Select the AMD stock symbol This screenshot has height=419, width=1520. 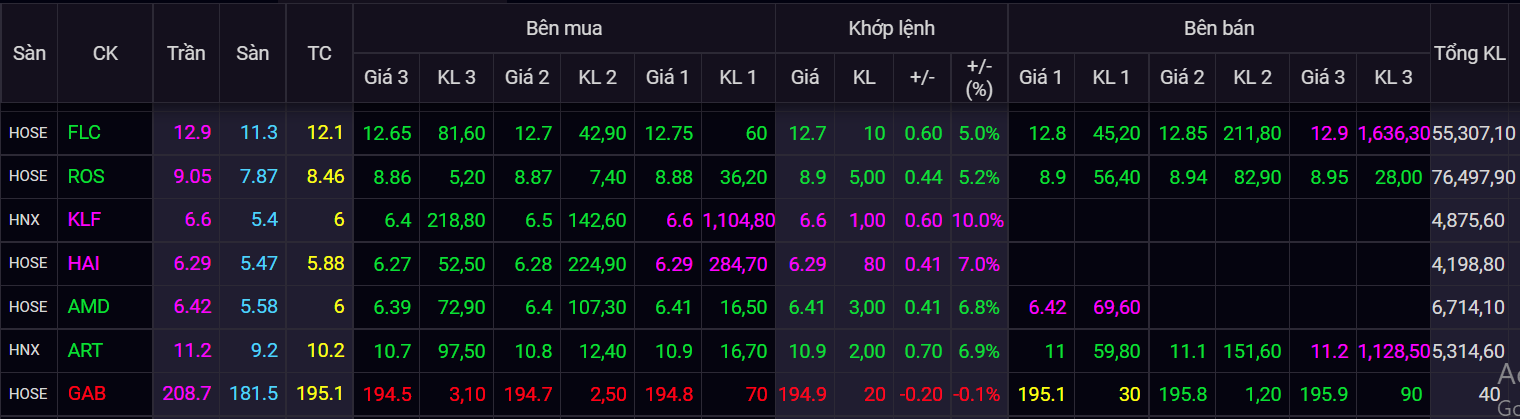(x=88, y=307)
